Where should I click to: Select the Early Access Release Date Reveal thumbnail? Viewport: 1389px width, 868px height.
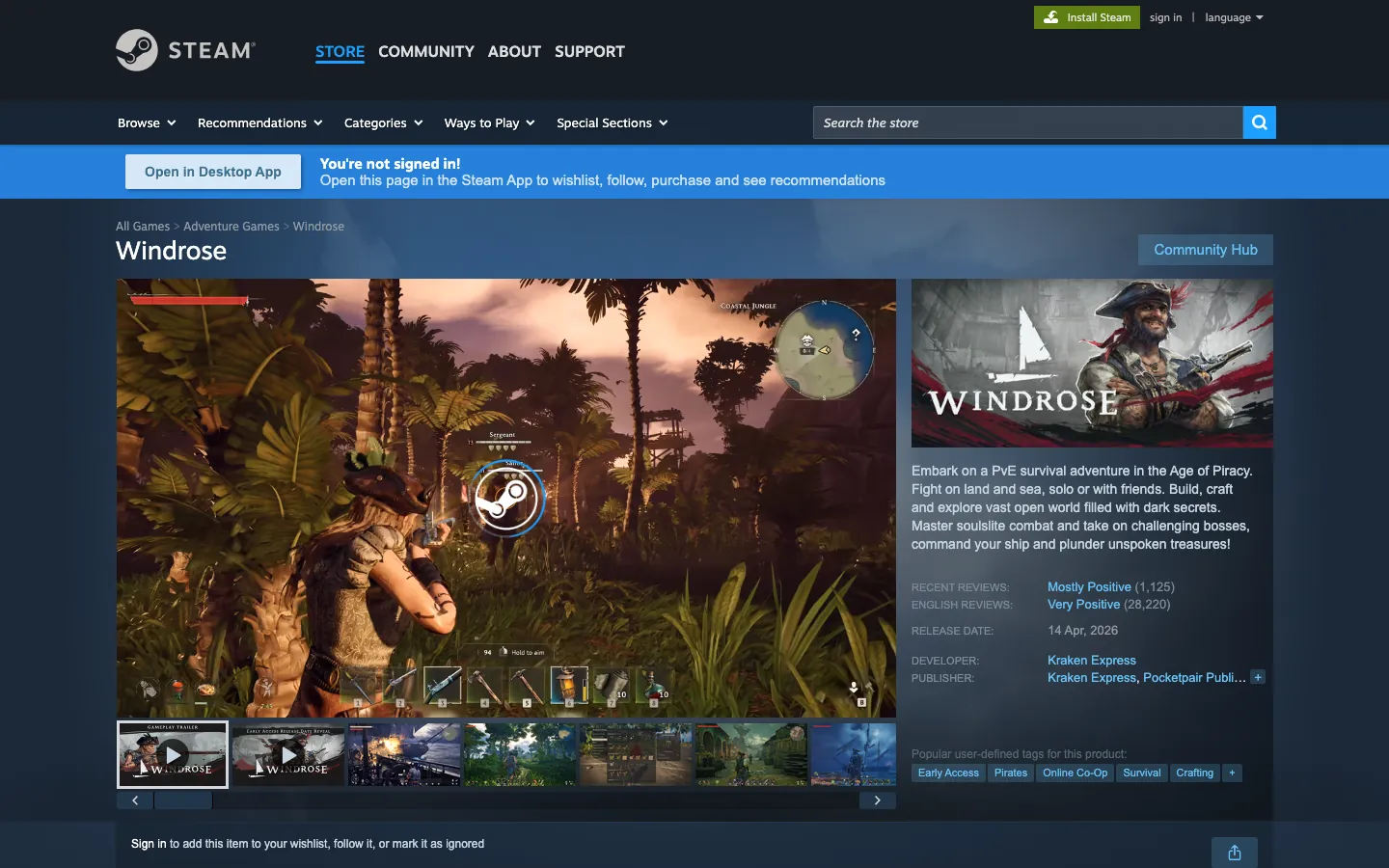pyautogui.click(x=288, y=754)
